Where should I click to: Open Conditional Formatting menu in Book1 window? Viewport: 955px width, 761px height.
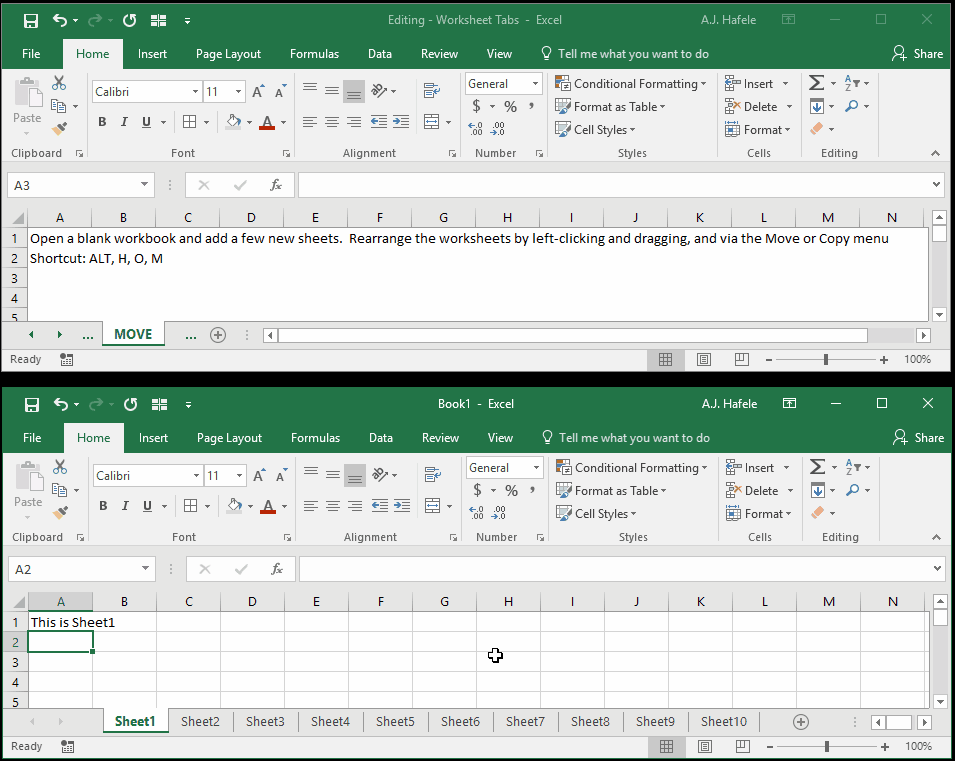pyautogui.click(x=632, y=468)
